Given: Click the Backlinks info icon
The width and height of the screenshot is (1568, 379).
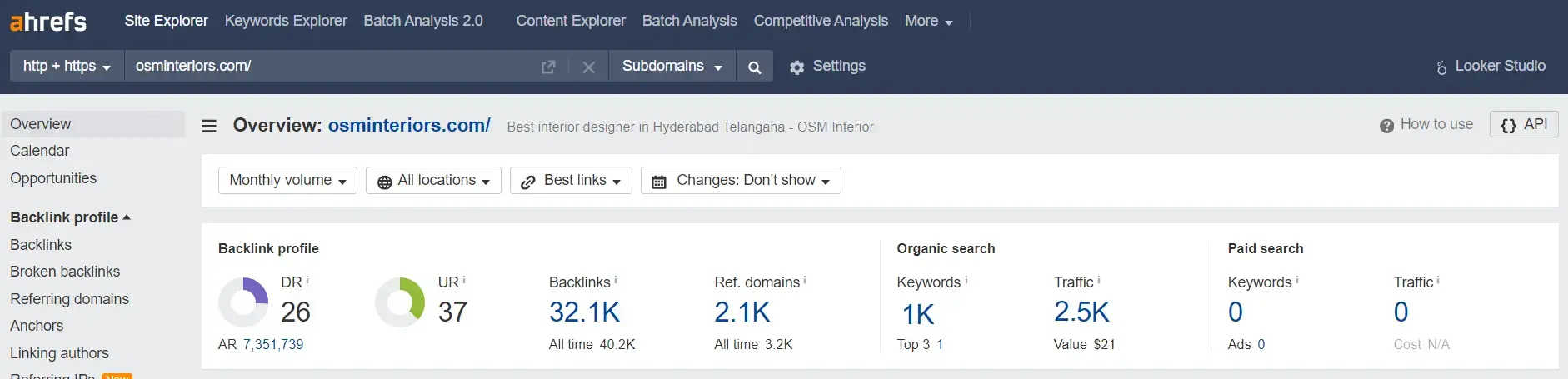Looking at the screenshot, I should 616,280.
